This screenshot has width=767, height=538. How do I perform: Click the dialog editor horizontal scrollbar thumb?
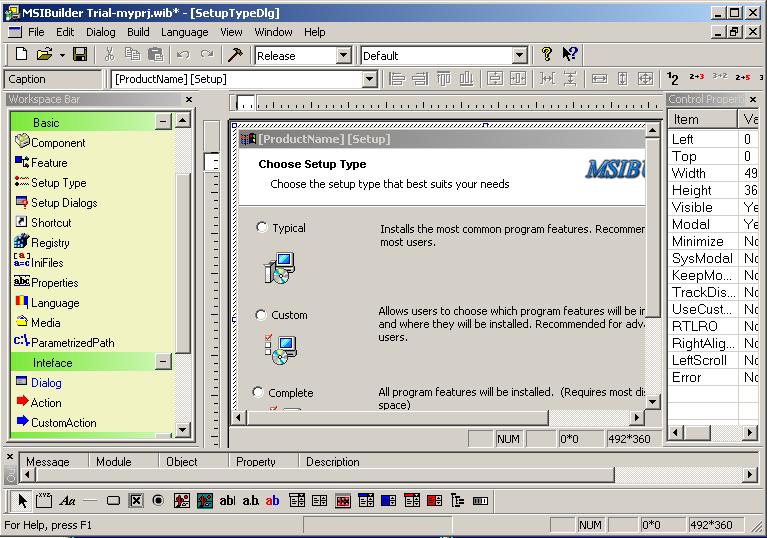click(x=398, y=418)
